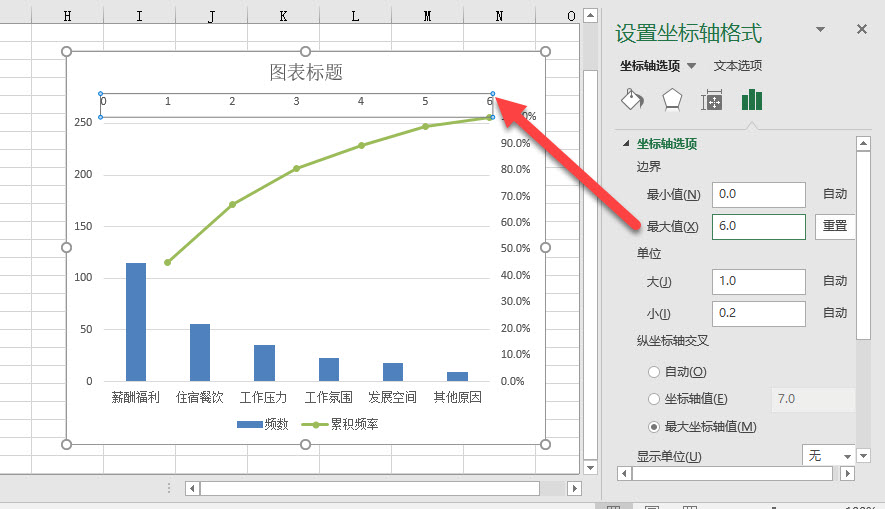This screenshot has width=885, height=509.
Task: Click the chart title 图表标题
Action: [x=306, y=72]
